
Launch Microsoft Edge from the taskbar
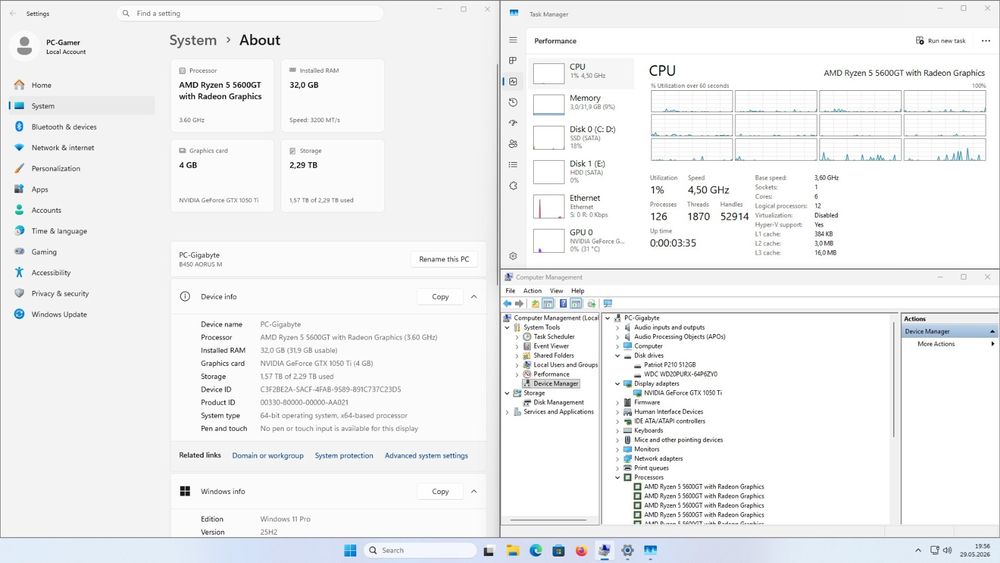[536, 550]
